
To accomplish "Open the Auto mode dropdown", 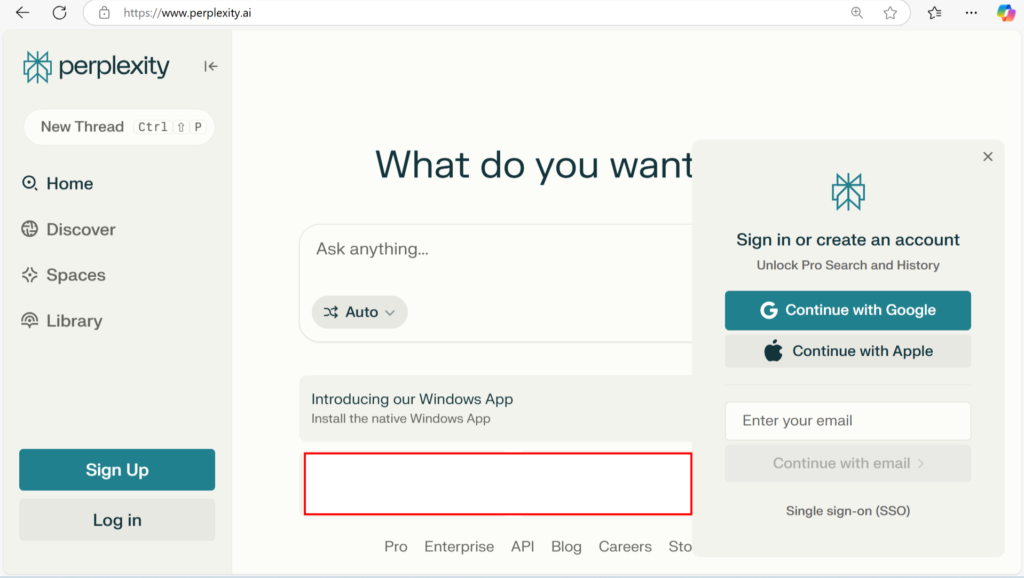I will (360, 312).
